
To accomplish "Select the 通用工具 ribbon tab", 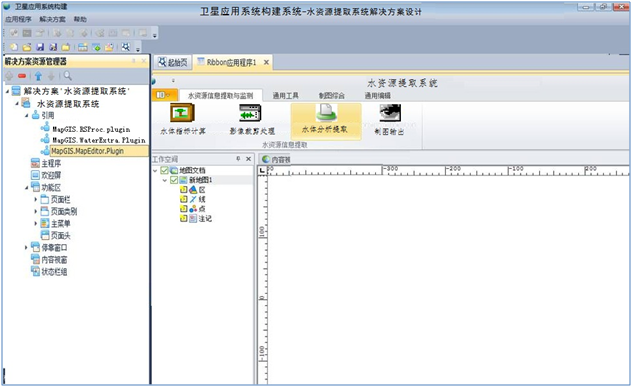I will pyautogui.click(x=285, y=96).
